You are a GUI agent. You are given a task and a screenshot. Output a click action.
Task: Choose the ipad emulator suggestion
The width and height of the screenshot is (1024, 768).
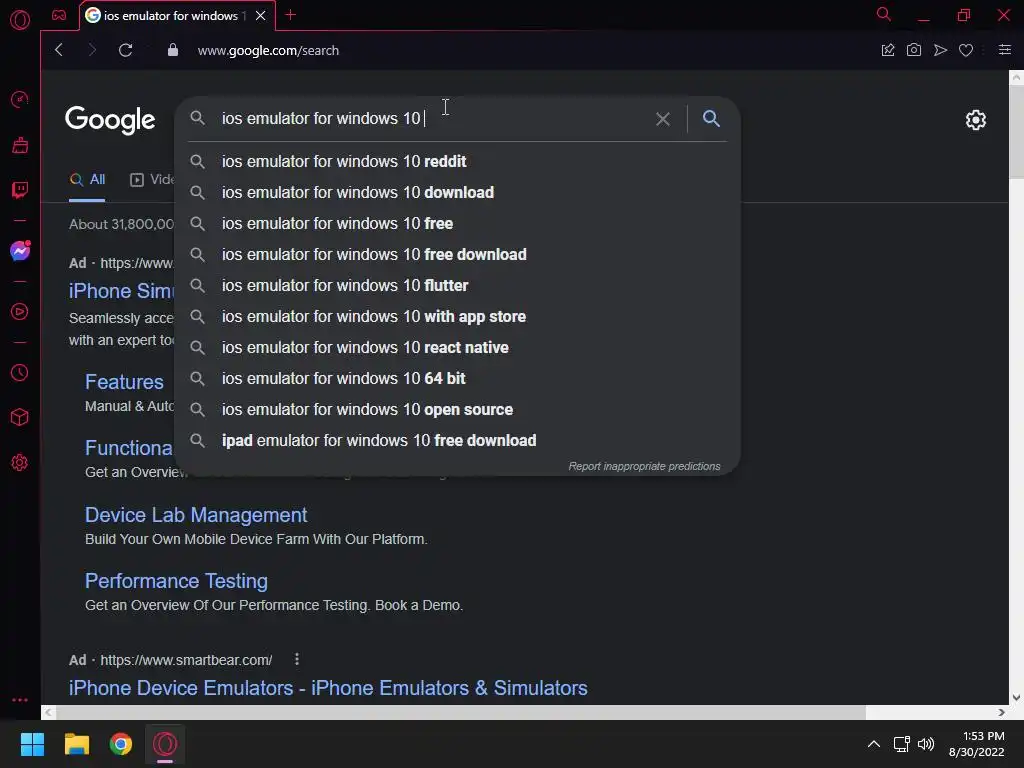(x=457, y=440)
